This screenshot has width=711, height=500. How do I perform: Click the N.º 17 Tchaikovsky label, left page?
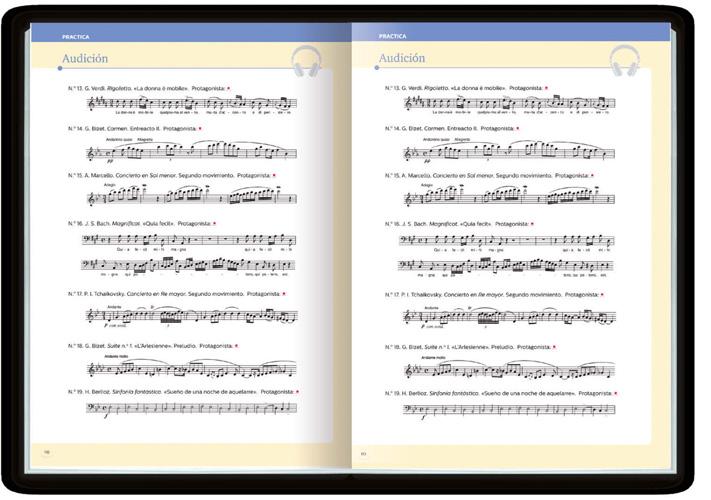[x=177, y=294]
